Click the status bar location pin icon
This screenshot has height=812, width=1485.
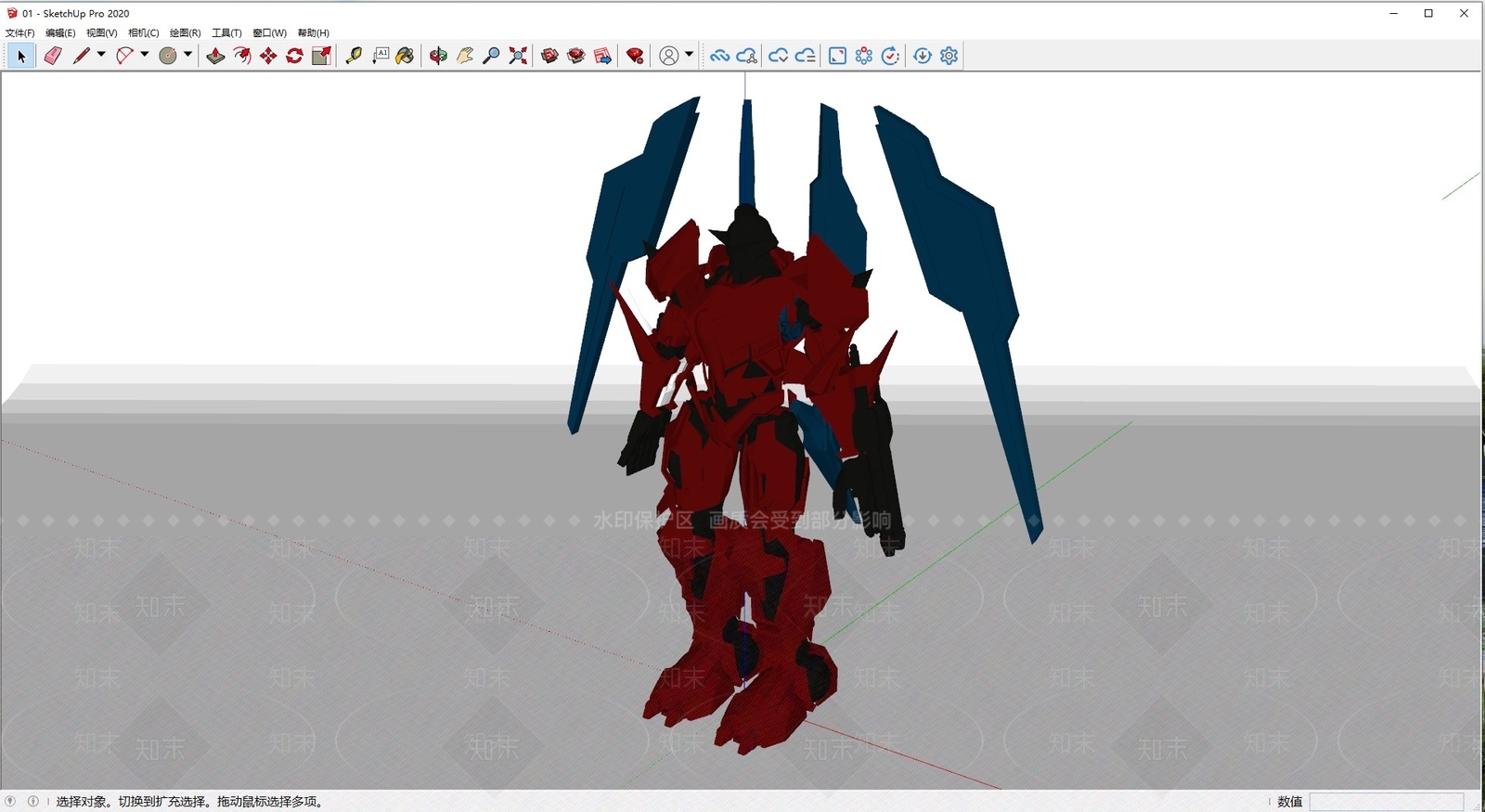(10, 801)
